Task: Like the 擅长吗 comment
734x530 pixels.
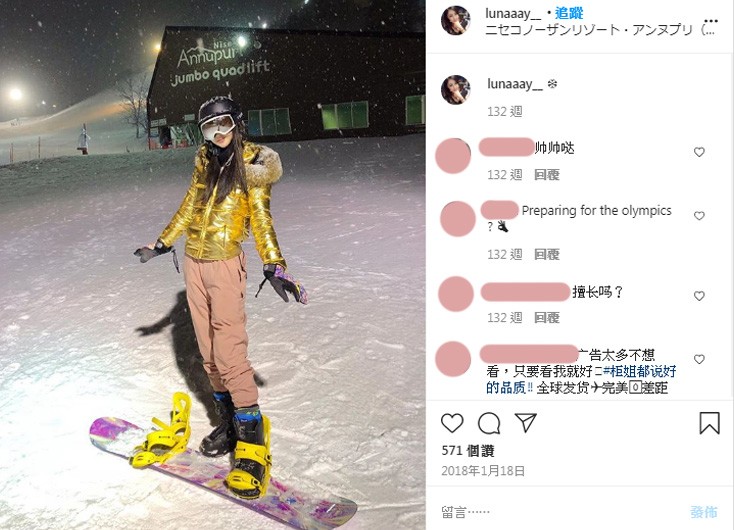Action: 699,296
